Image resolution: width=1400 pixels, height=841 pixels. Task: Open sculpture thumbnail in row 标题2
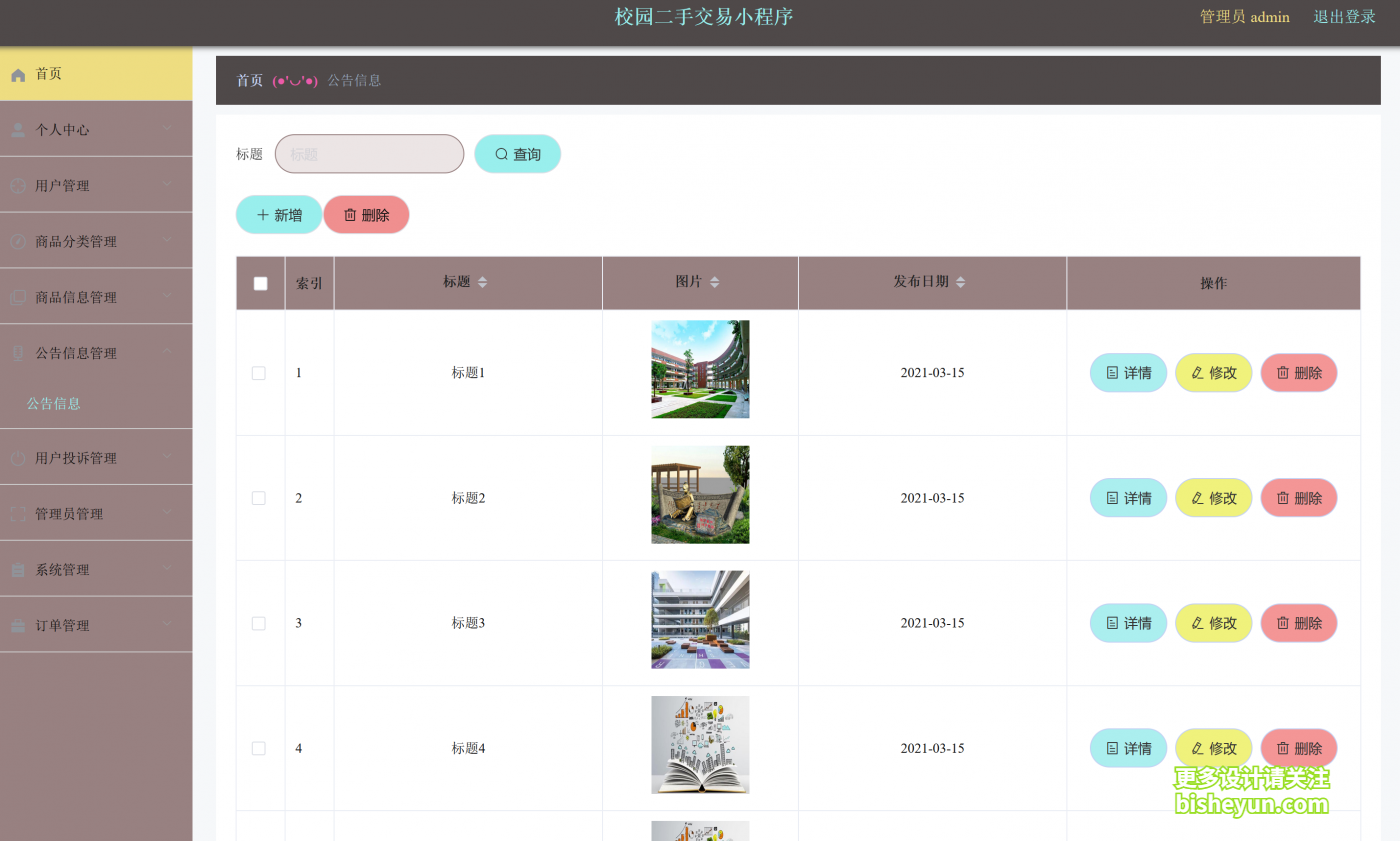click(x=700, y=495)
